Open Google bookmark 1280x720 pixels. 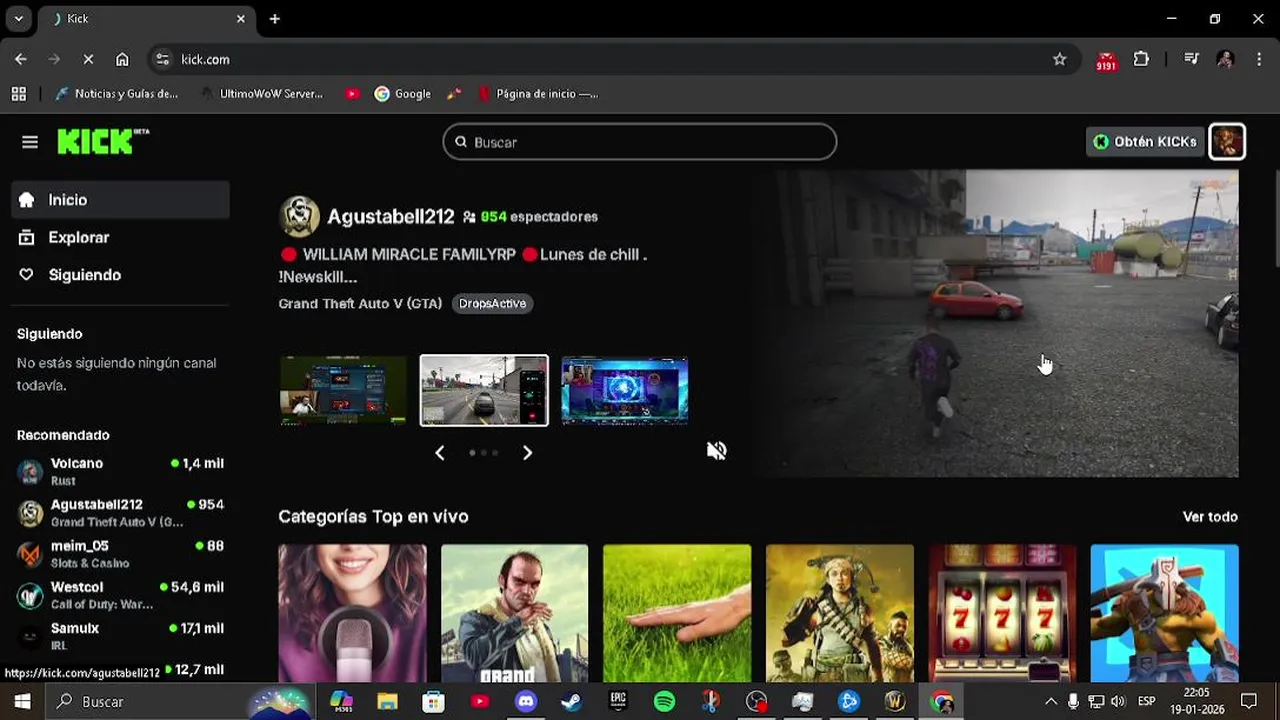click(402, 93)
